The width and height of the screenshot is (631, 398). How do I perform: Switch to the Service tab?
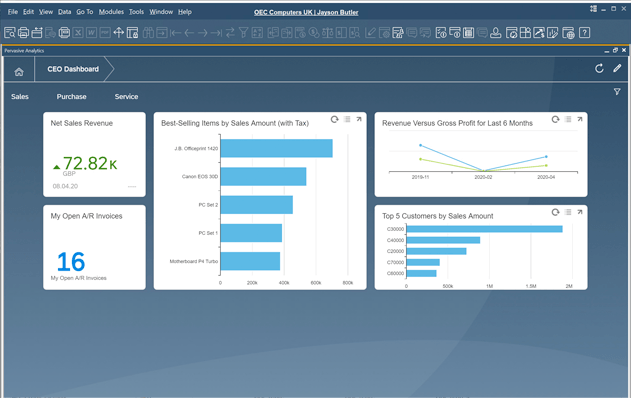click(126, 97)
